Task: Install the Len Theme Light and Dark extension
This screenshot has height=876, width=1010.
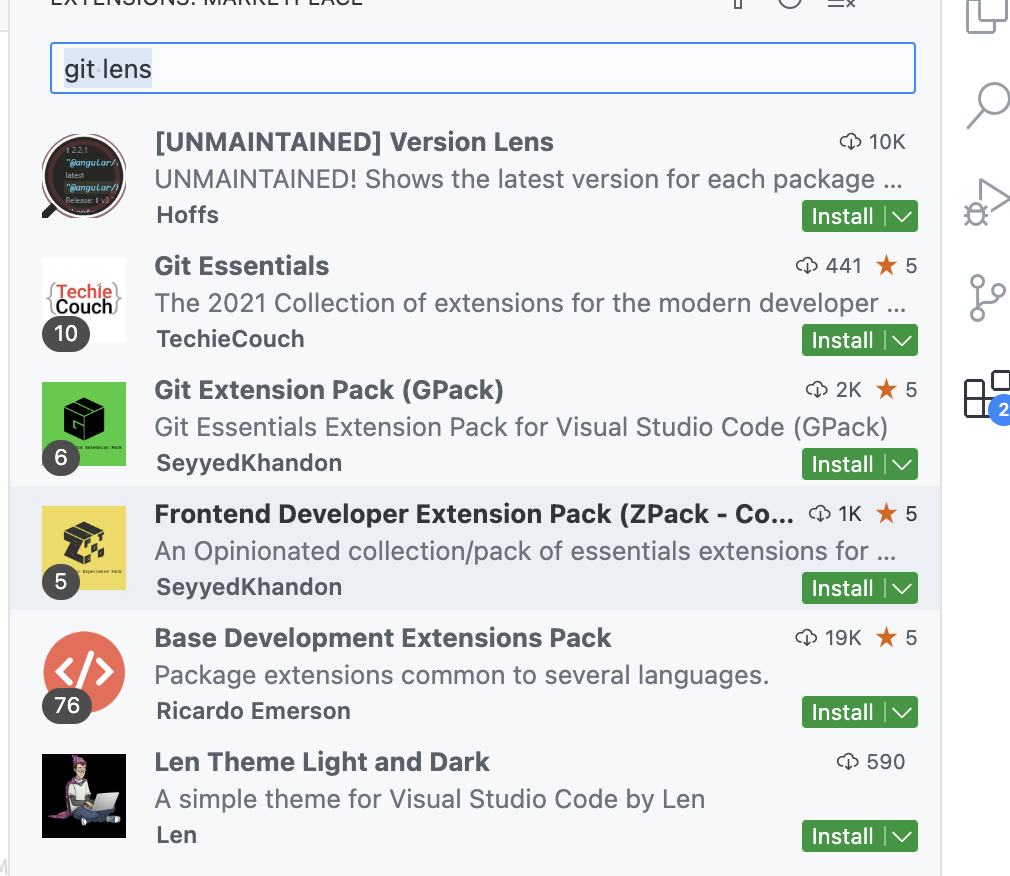Action: tap(845, 836)
